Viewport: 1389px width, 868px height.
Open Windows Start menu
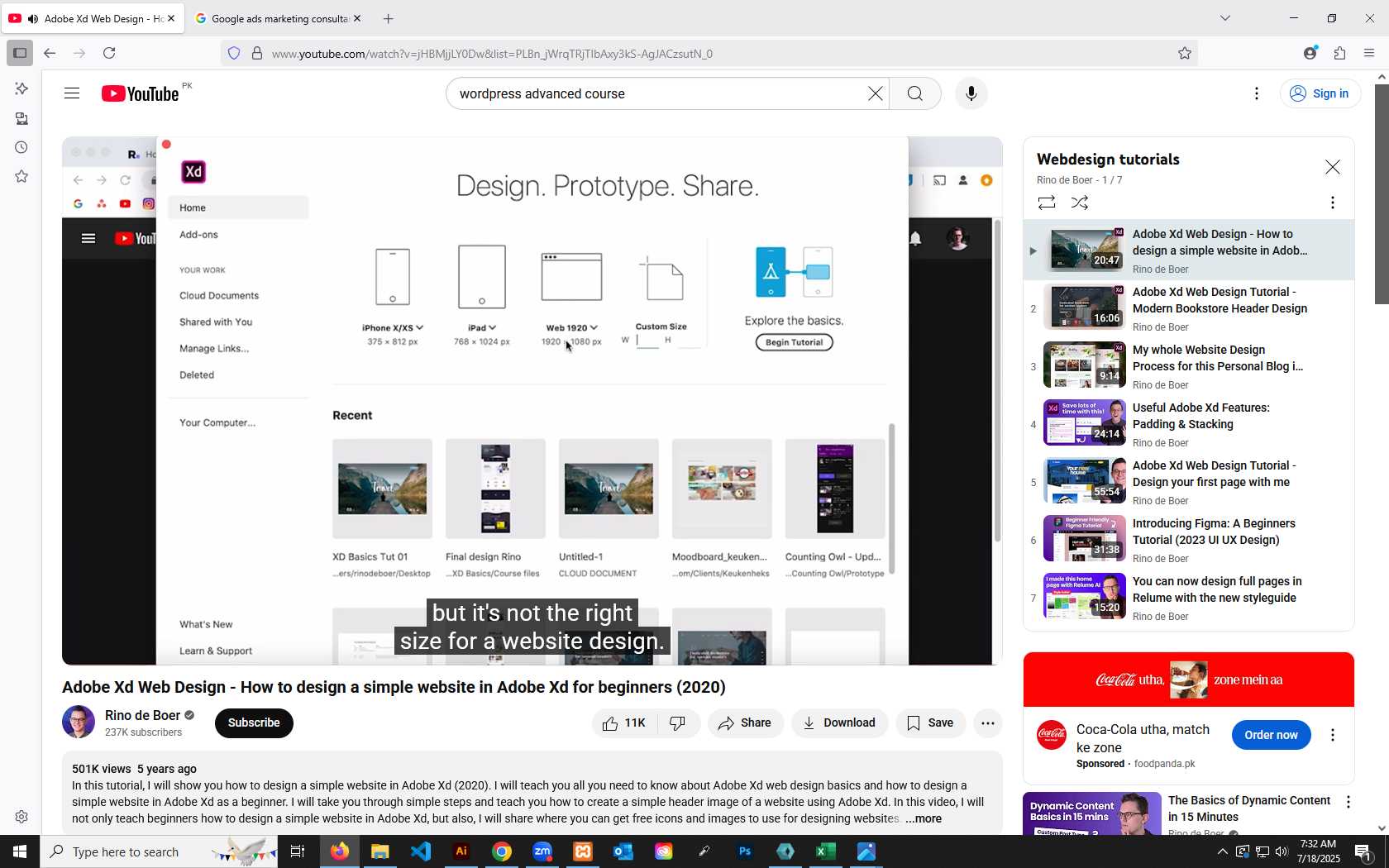click(20, 851)
